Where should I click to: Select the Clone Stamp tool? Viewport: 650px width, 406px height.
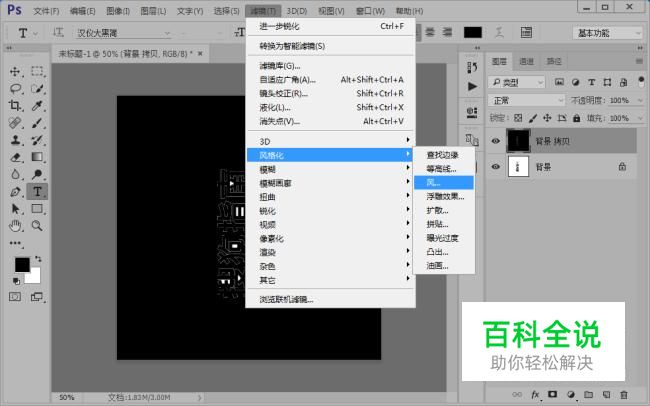(x=15, y=140)
